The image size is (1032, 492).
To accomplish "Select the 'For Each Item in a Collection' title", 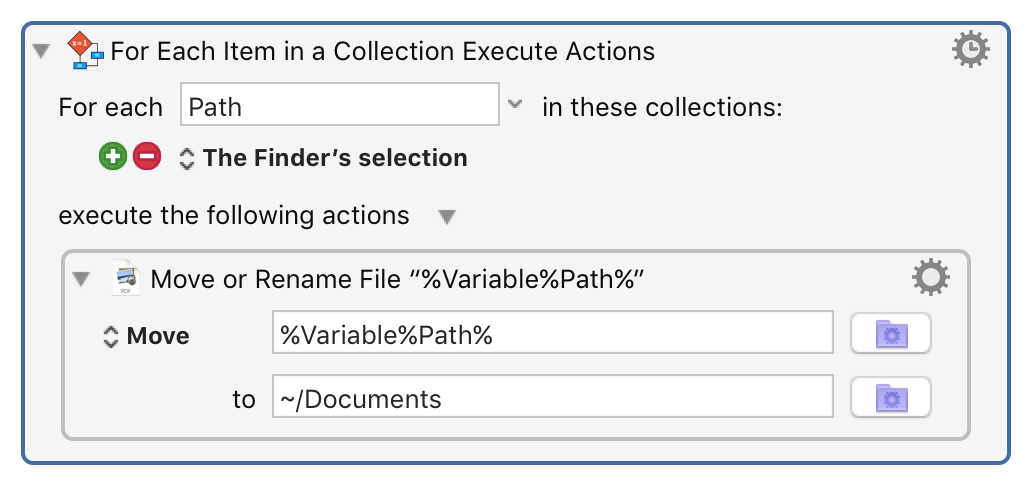I will click(383, 51).
